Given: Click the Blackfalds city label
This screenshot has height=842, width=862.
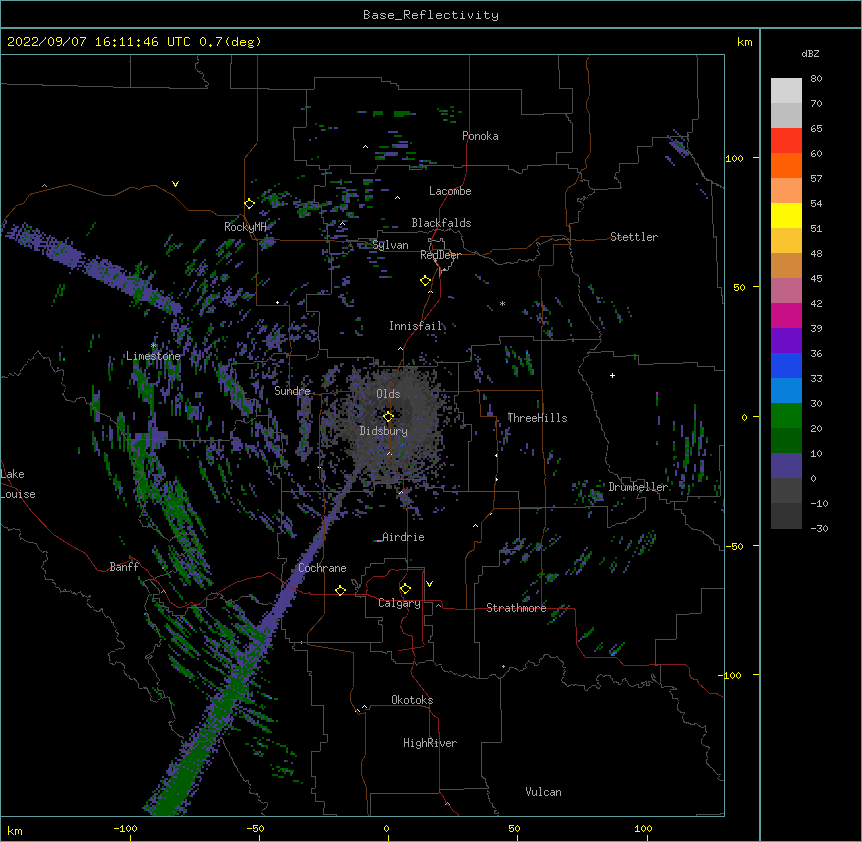Looking at the screenshot, I should click(441, 223).
